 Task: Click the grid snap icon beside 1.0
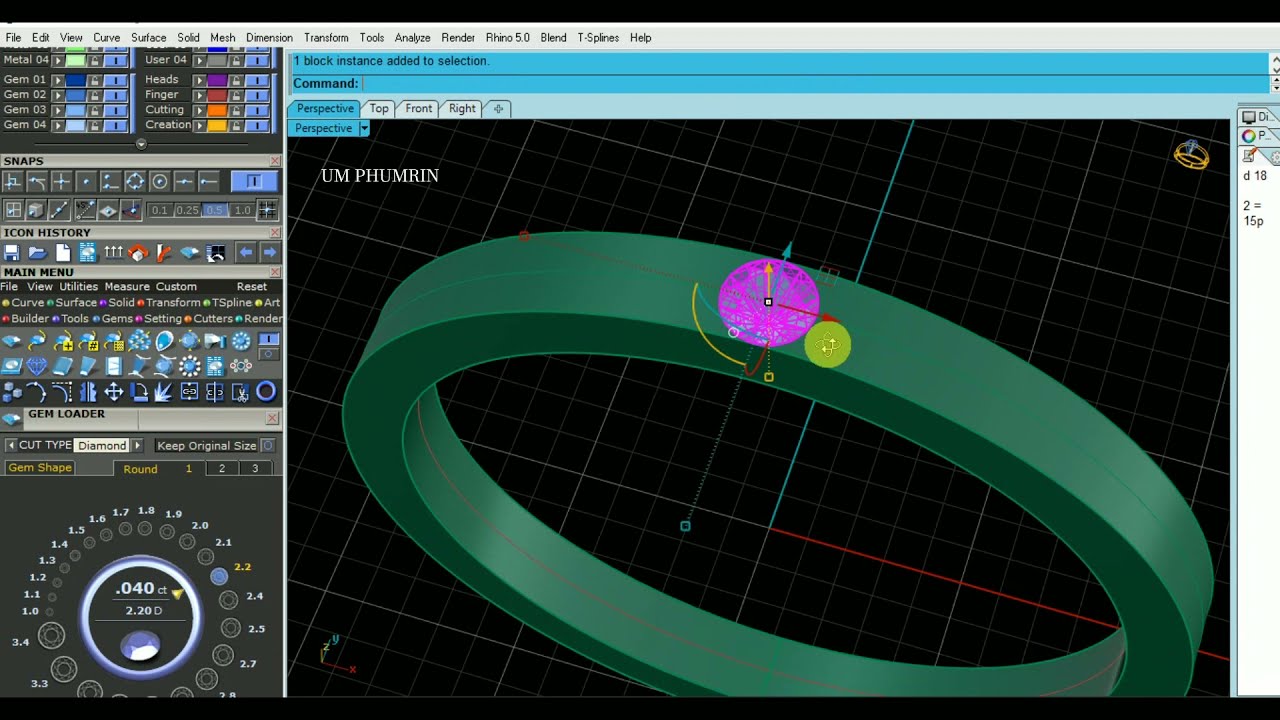point(267,210)
